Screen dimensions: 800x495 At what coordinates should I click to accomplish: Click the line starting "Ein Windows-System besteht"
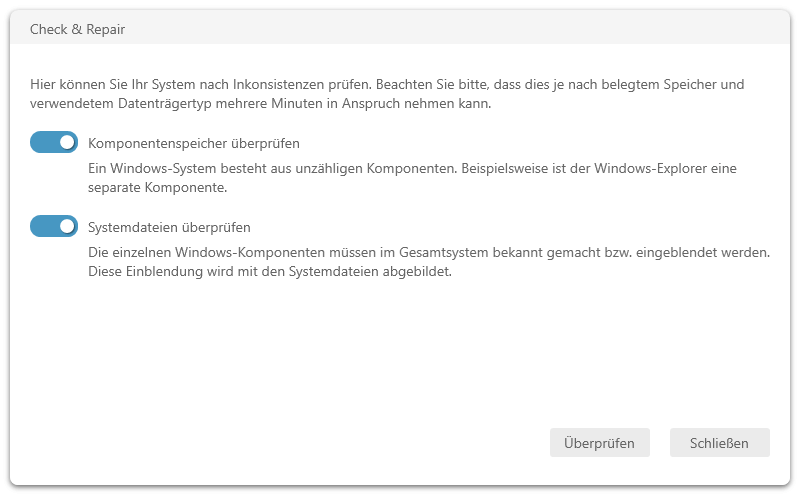(x=412, y=169)
